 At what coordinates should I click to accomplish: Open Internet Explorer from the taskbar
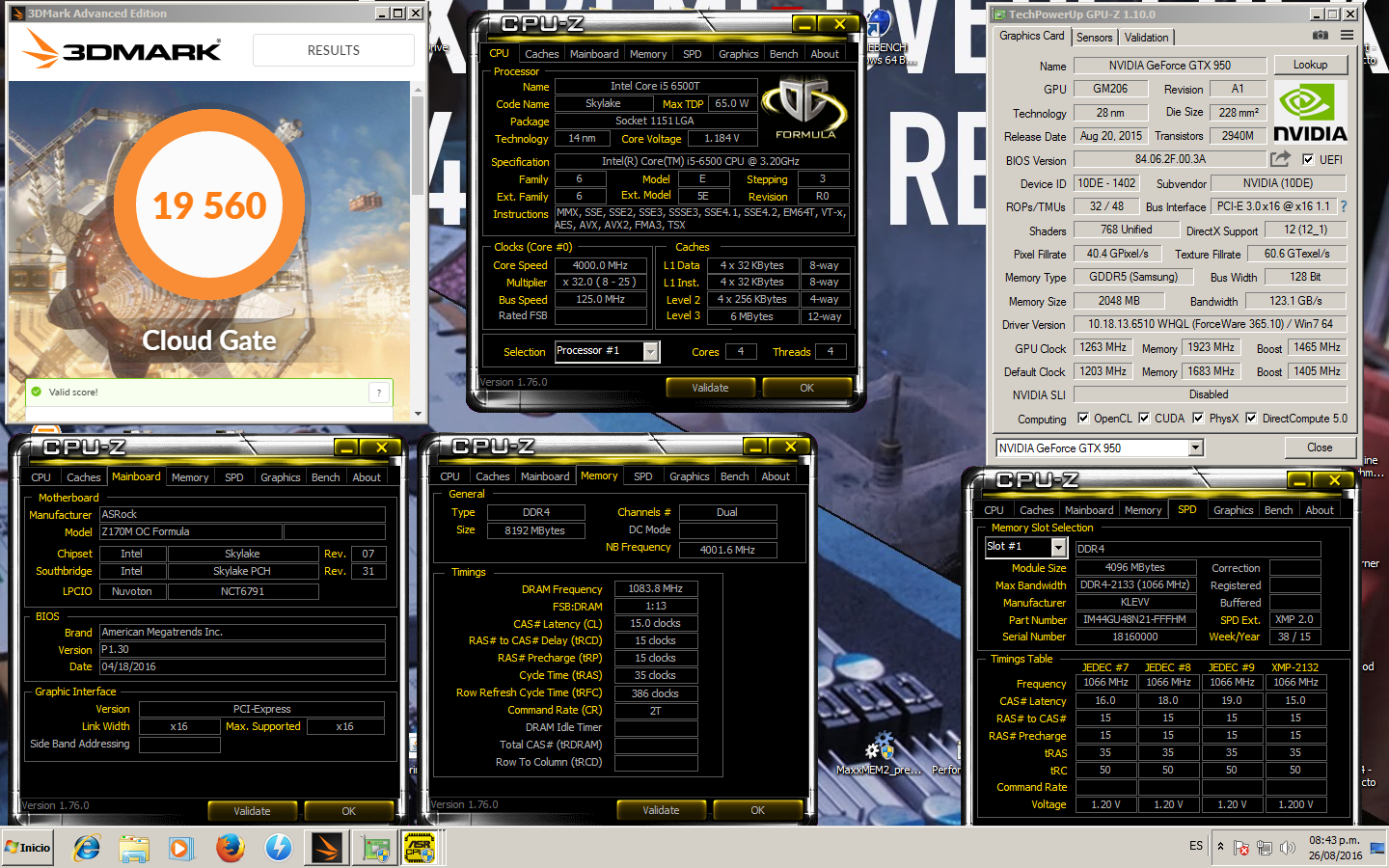coord(87,848)
